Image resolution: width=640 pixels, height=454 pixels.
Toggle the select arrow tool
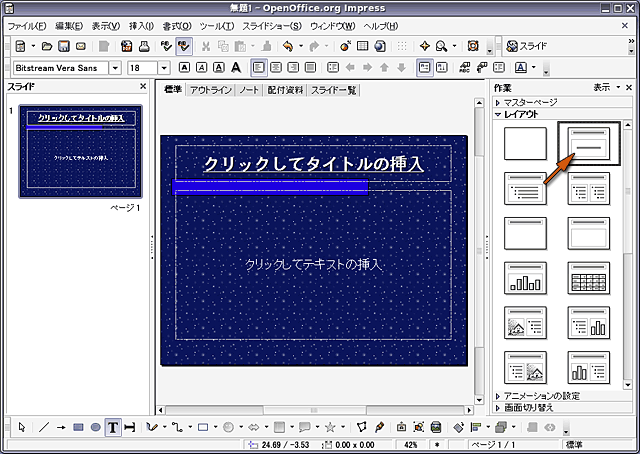pyautogui.click(x=22, y=427)
